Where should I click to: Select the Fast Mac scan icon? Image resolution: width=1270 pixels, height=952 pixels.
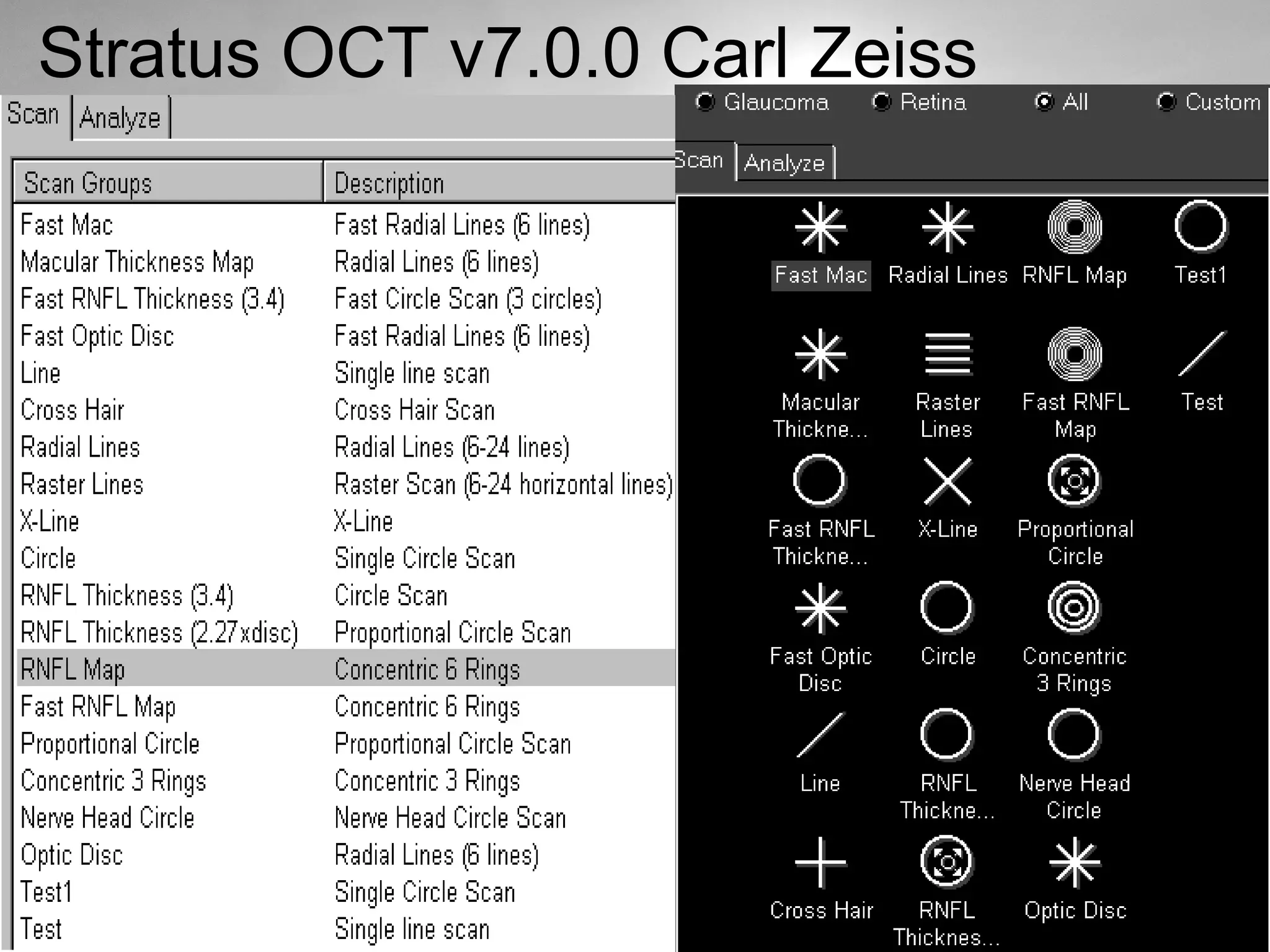coord(820,227)
